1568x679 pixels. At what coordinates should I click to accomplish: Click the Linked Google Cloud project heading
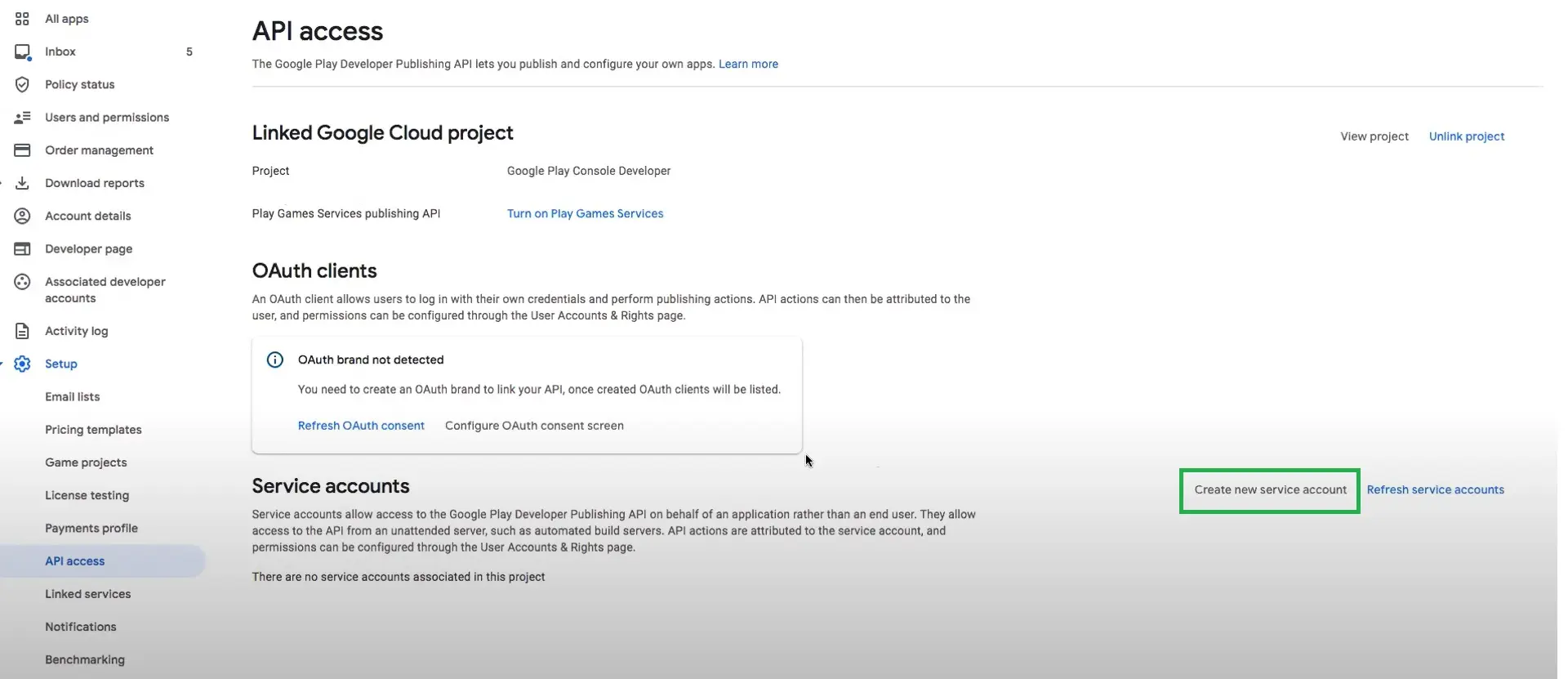(x=383, y=133)
